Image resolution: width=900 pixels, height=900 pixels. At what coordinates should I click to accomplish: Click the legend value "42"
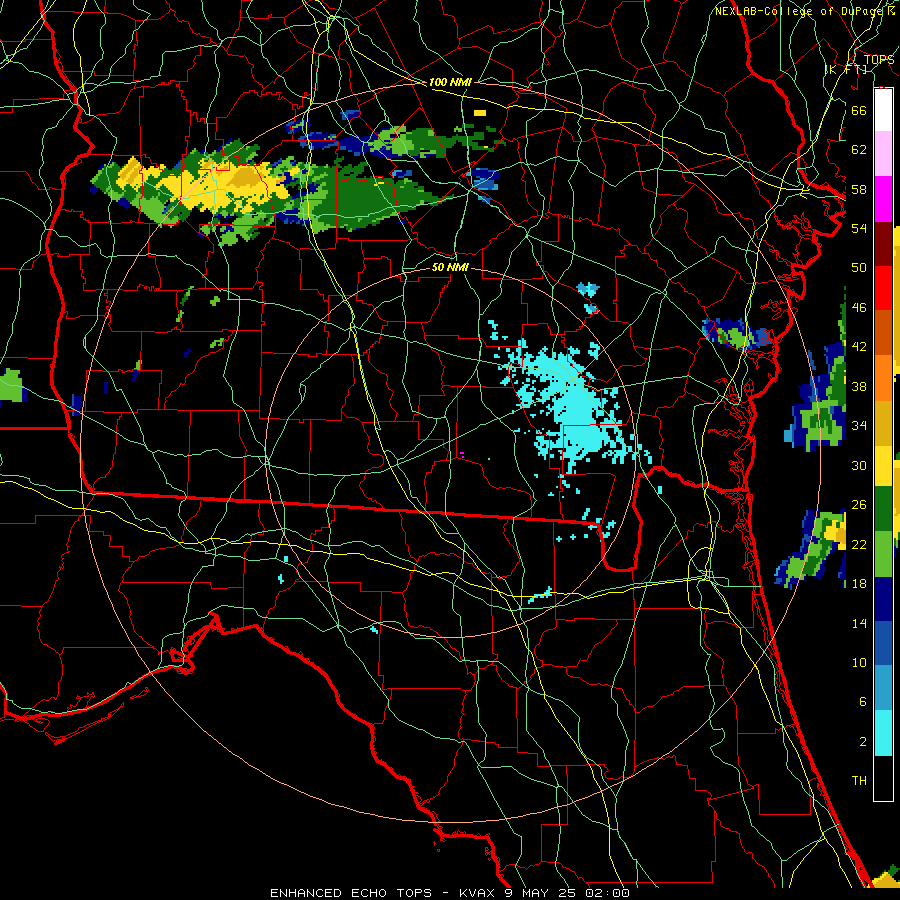point(859,346)
